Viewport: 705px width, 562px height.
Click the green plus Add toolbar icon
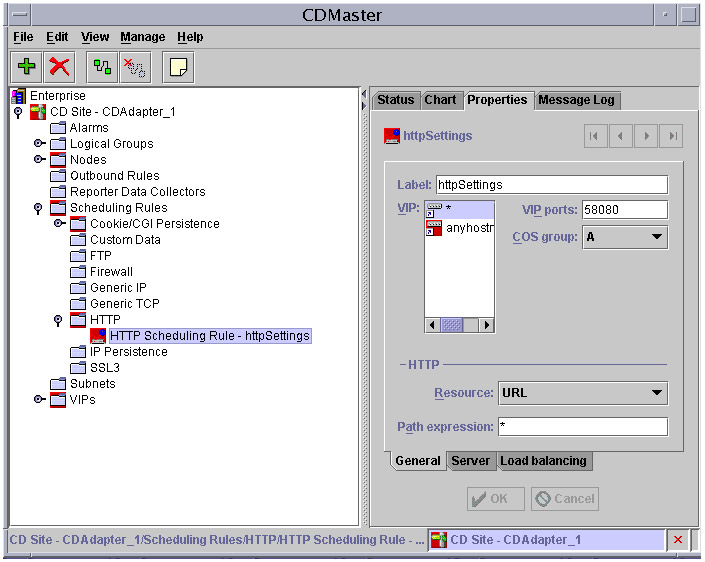pyautogui.click(x=27, y=67)
